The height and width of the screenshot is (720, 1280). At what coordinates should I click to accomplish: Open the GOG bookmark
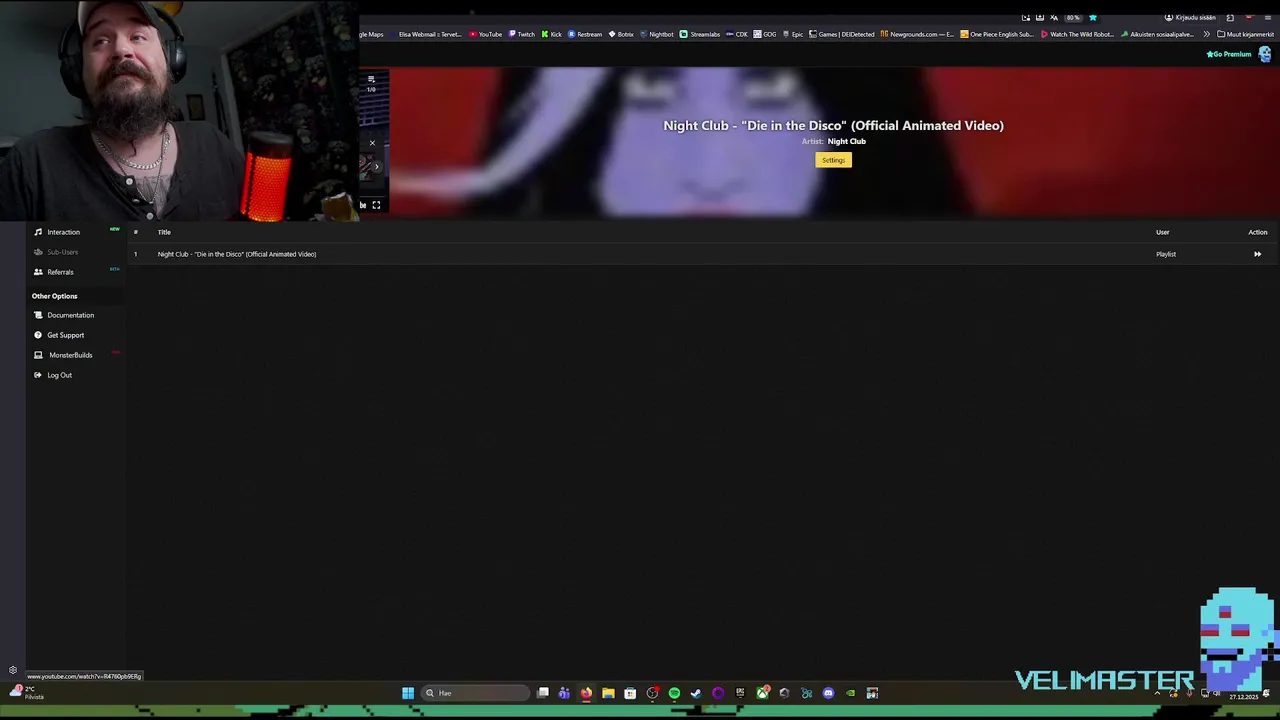765,34
